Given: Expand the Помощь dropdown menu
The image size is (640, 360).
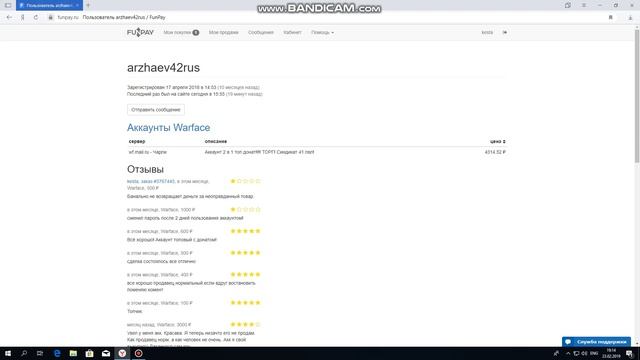Looking at the screenshot, I should point(322,32).
